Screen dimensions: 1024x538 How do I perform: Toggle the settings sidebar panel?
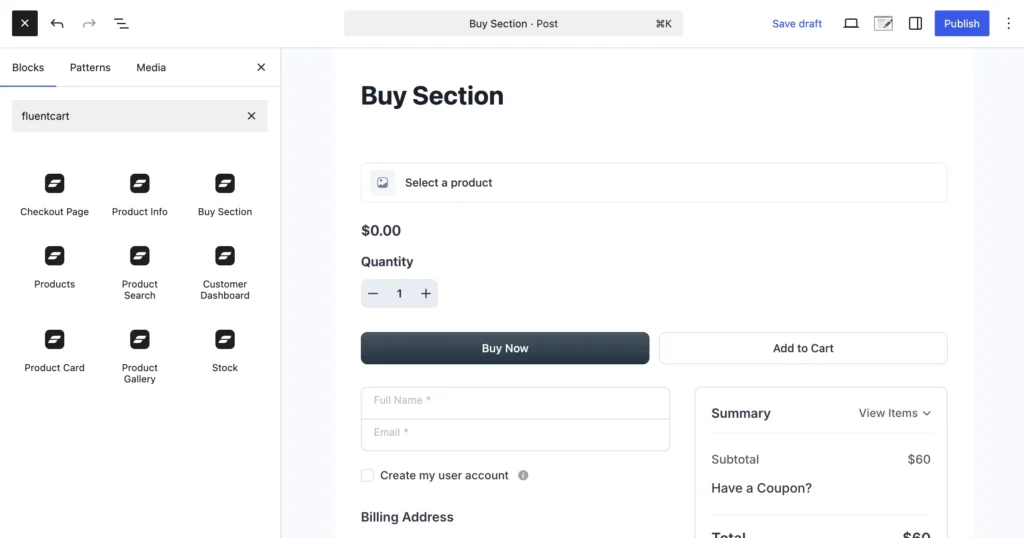click(915, 24)
